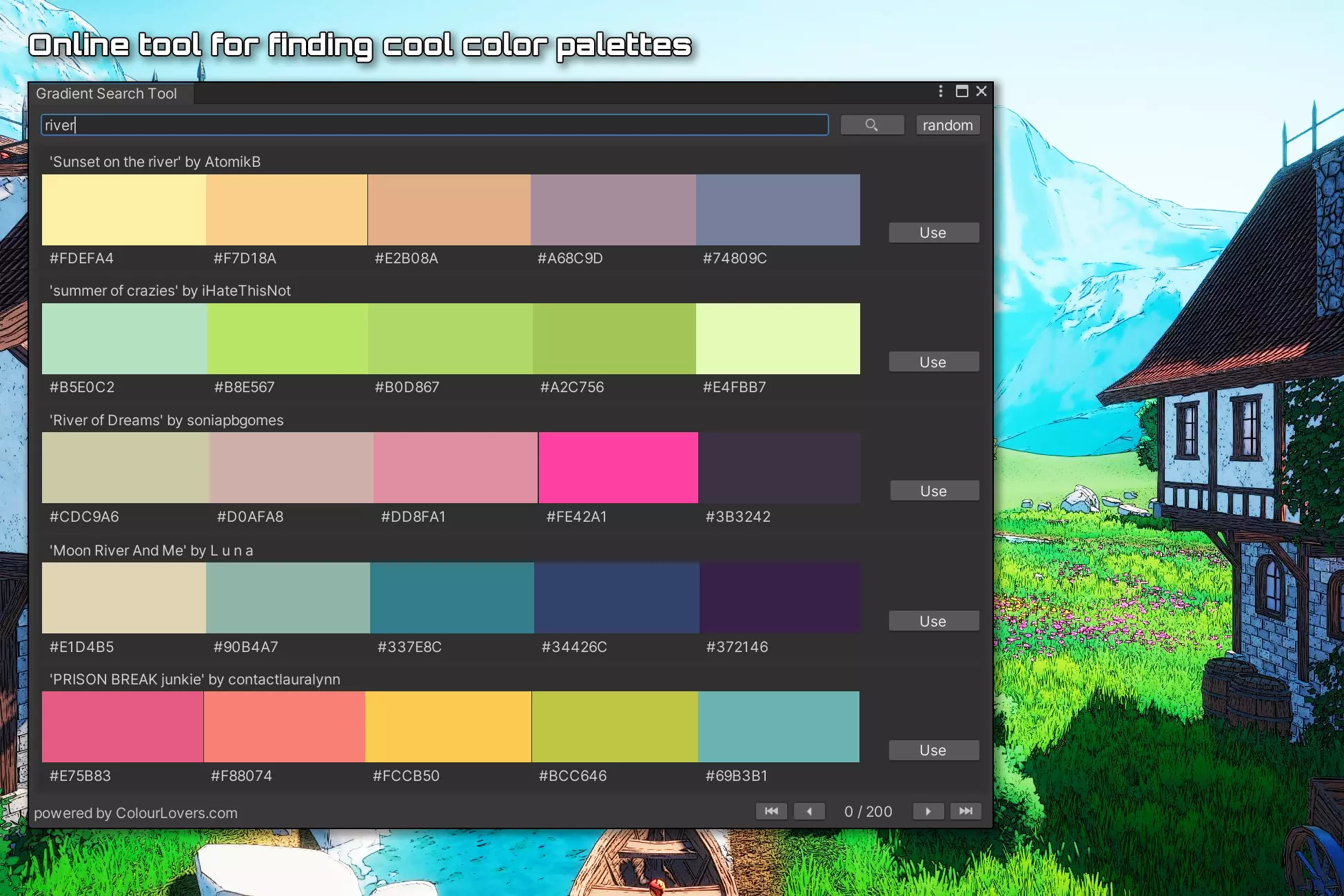The height and width of the screenshot is (896, 1344).
Task: Pick the hot pink #FE42A1 swatch
Action: [618, 467]
